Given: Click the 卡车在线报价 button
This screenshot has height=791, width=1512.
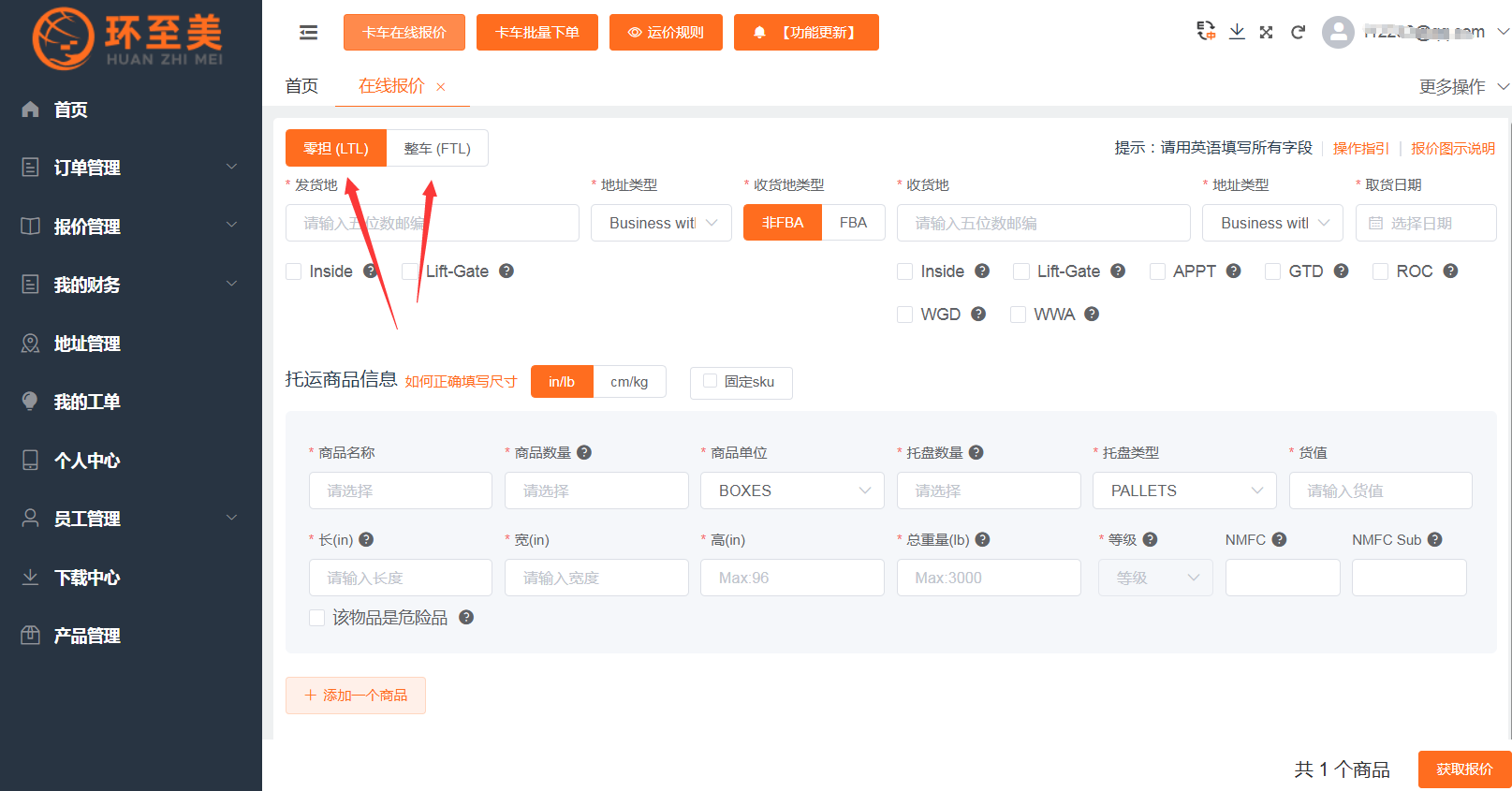Looking at the screenshot, I should [x=404, y=32].
